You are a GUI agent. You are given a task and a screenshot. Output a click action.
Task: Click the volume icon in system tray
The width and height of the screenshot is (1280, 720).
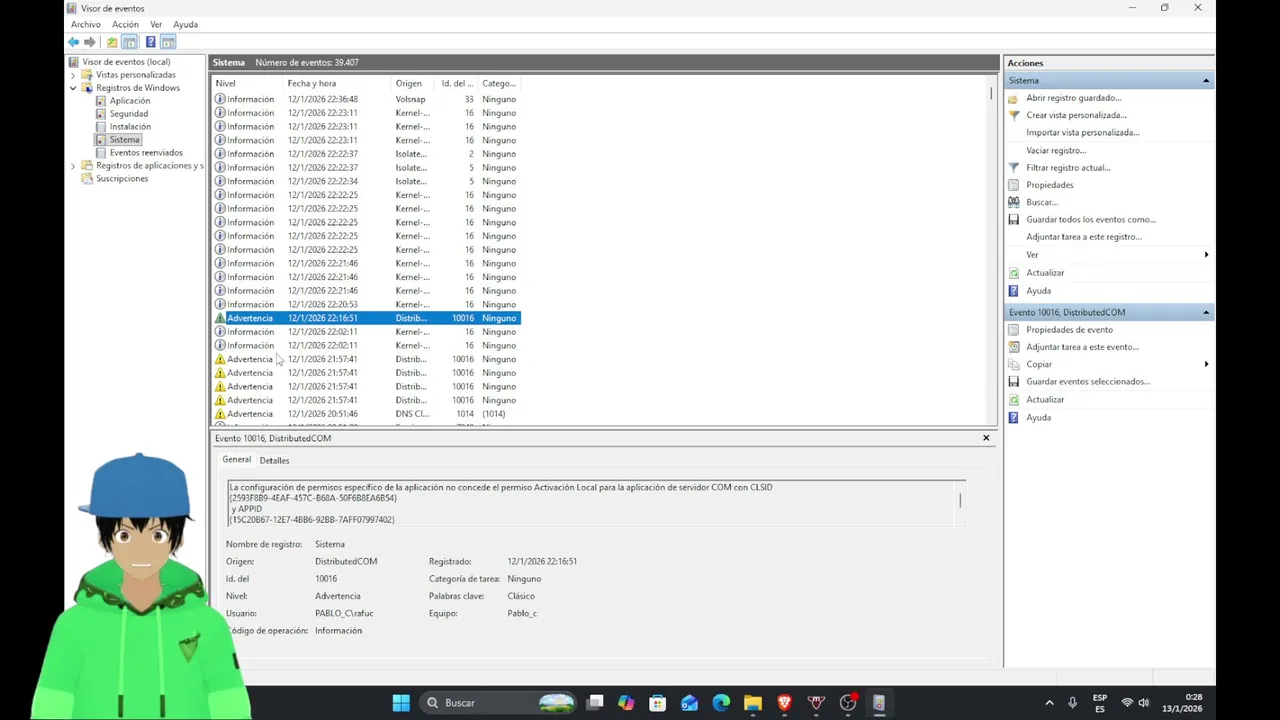click(1144, 703)
